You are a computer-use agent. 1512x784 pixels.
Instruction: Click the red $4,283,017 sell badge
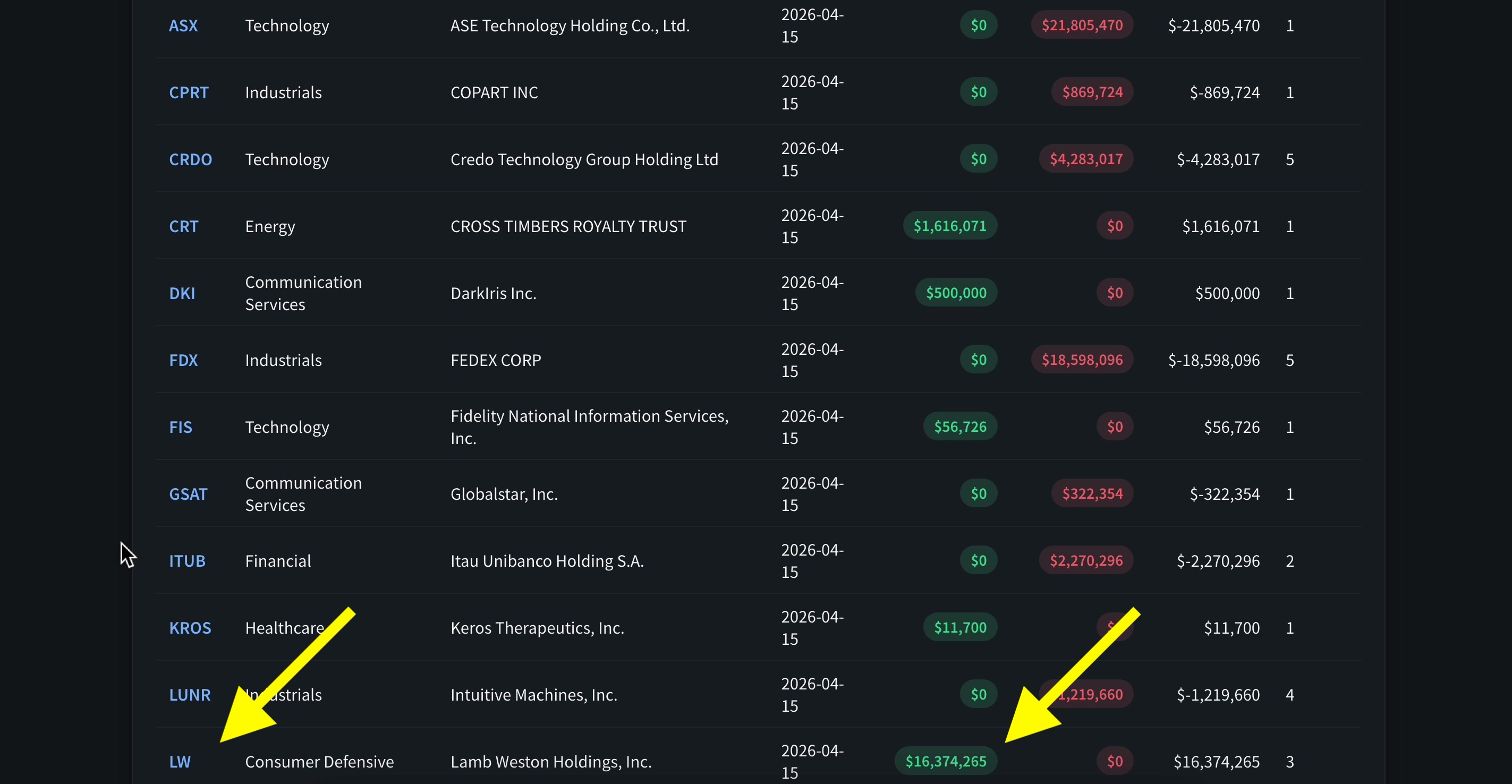coord(1086,158)
